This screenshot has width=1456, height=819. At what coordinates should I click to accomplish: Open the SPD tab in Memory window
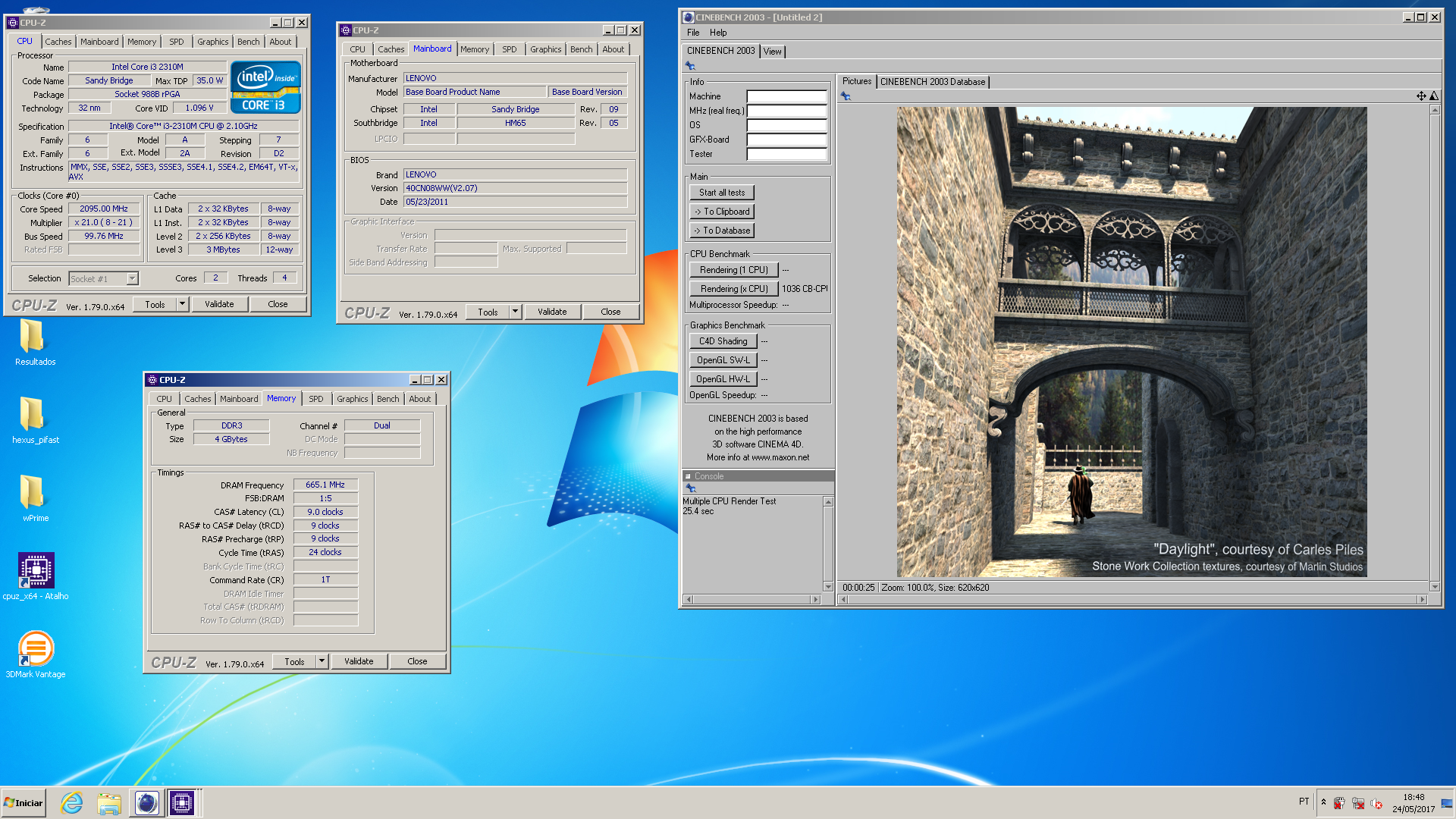(x=316, y=399)
